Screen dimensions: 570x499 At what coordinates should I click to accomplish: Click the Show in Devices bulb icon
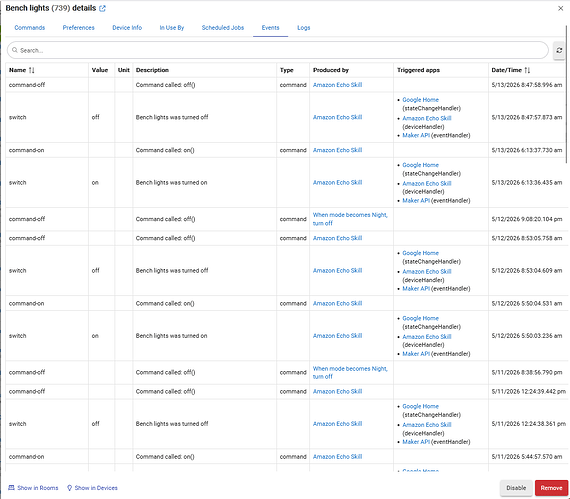69,488
